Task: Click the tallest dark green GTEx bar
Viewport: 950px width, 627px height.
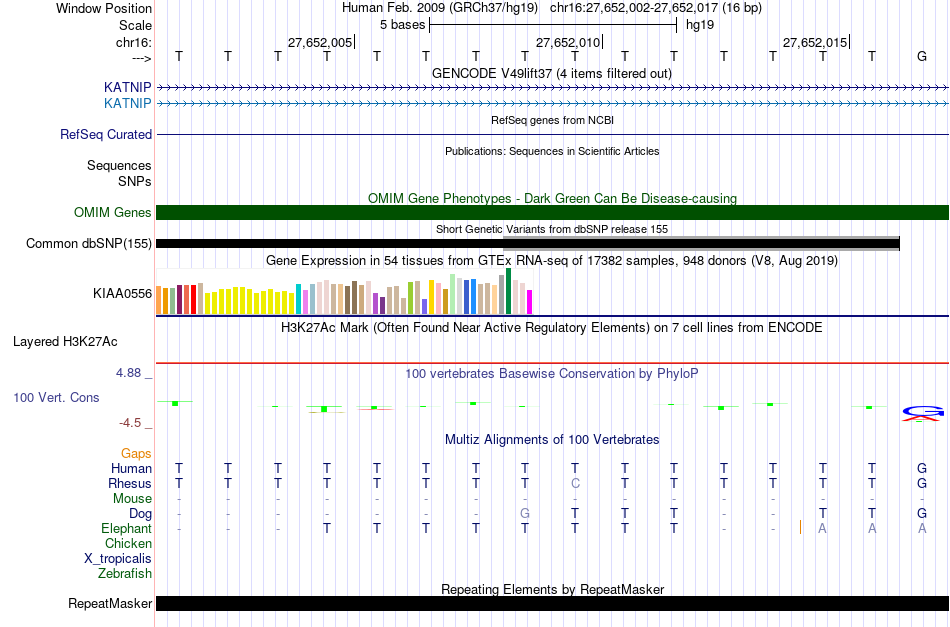Action: click(509, 291)
